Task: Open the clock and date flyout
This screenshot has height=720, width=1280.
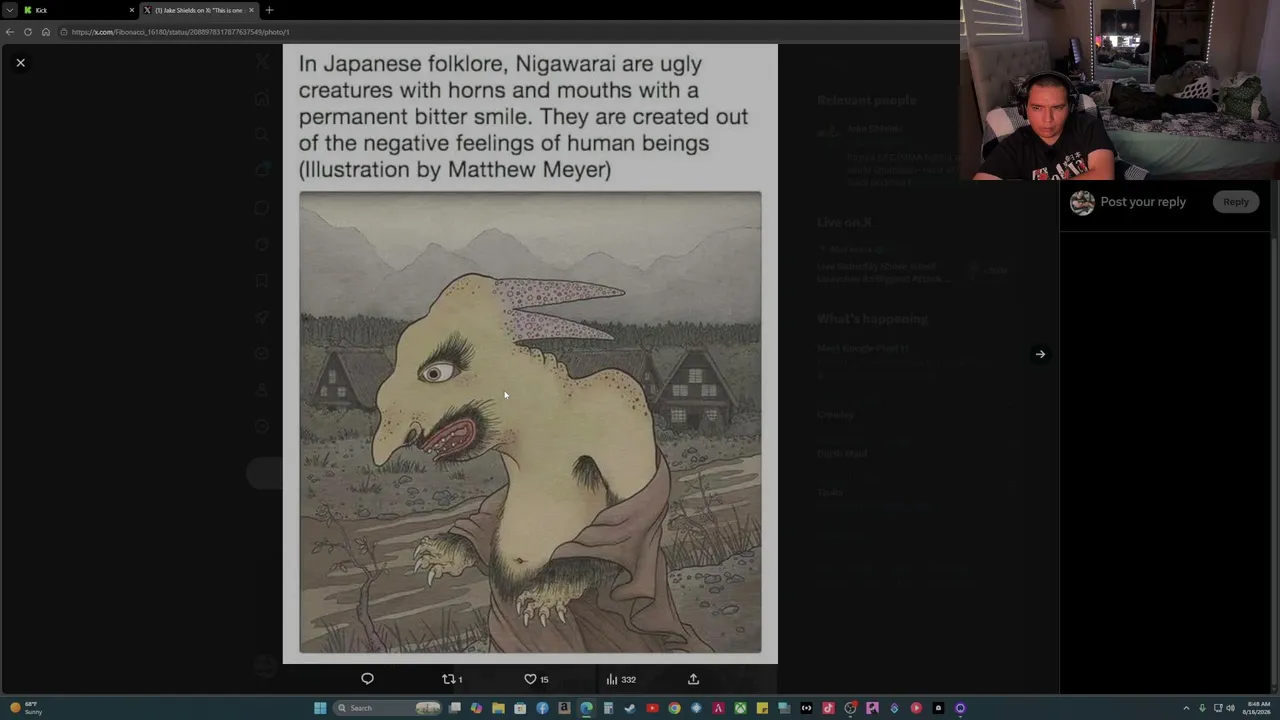Action: click(x=1257, y=708)
